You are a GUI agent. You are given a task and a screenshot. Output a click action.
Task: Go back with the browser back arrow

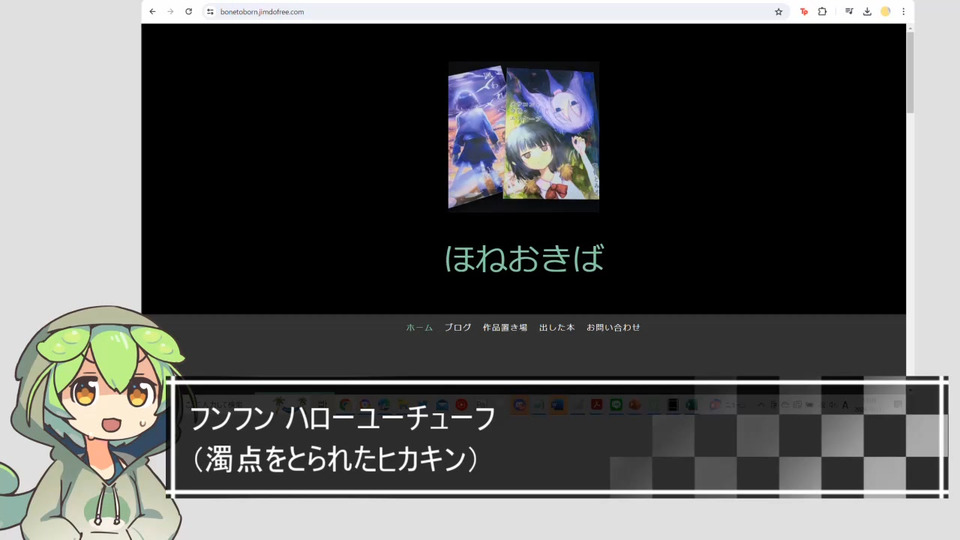point(152,12)
